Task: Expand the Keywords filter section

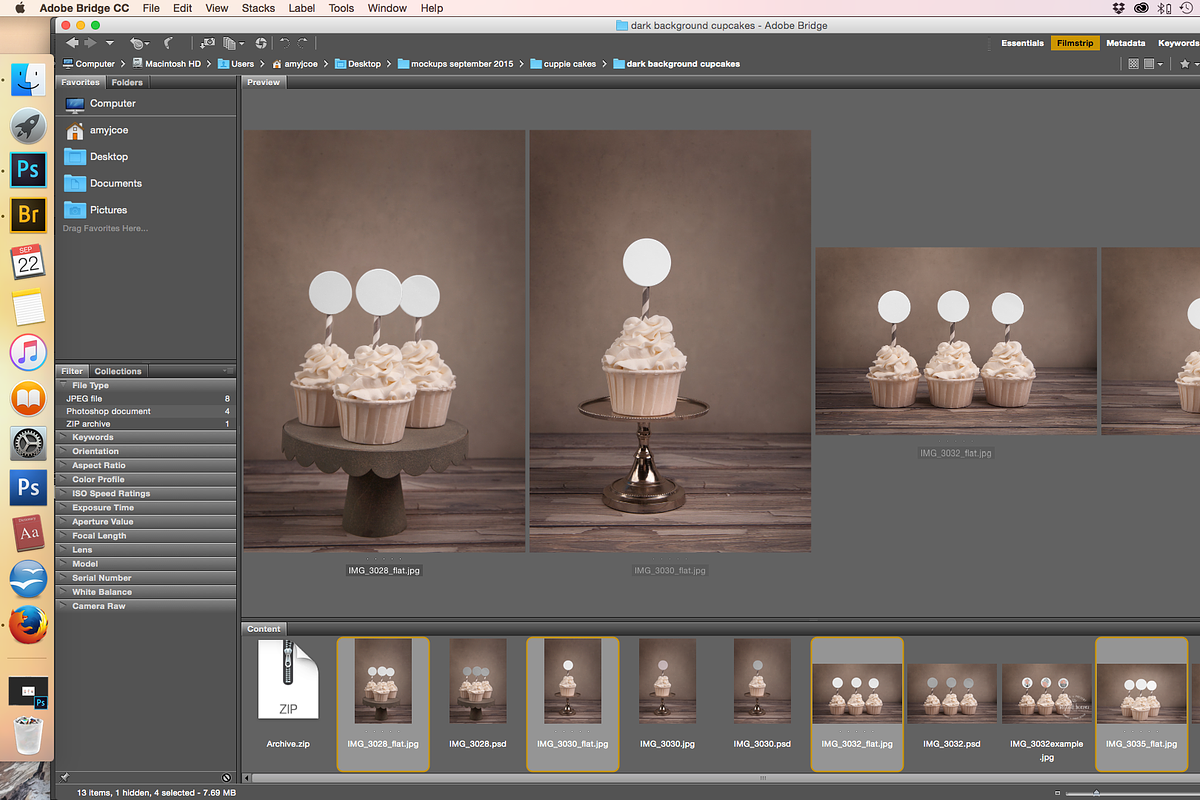Action: click(x=146, y=437)
